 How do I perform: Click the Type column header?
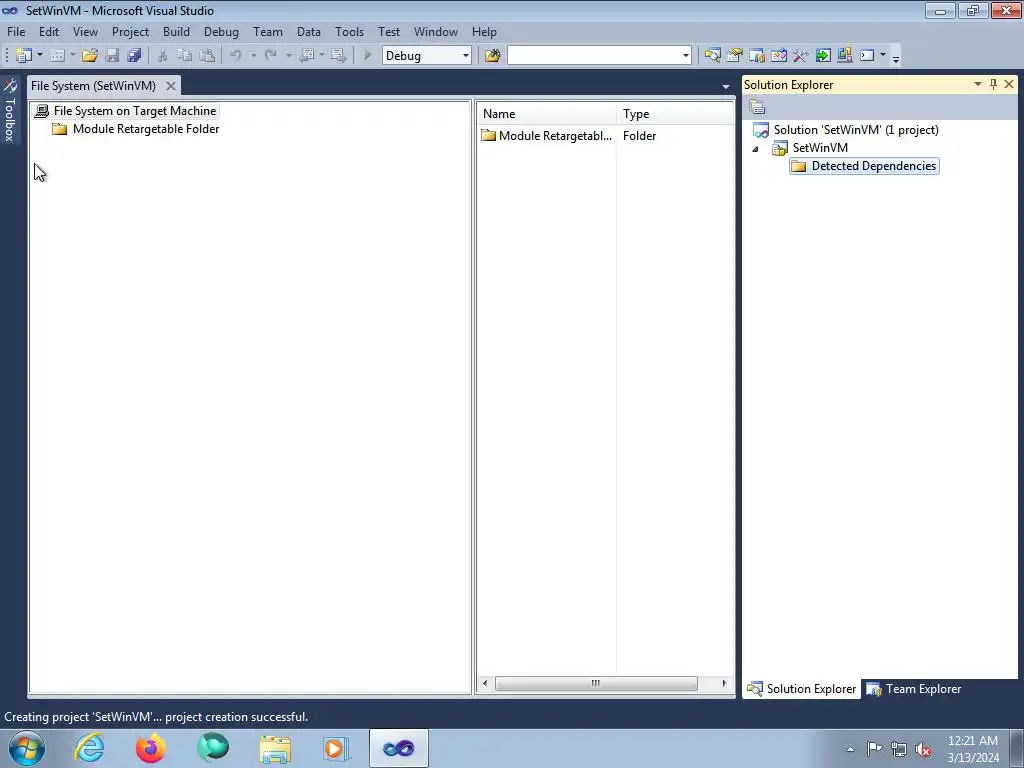(x=675, y=114)
